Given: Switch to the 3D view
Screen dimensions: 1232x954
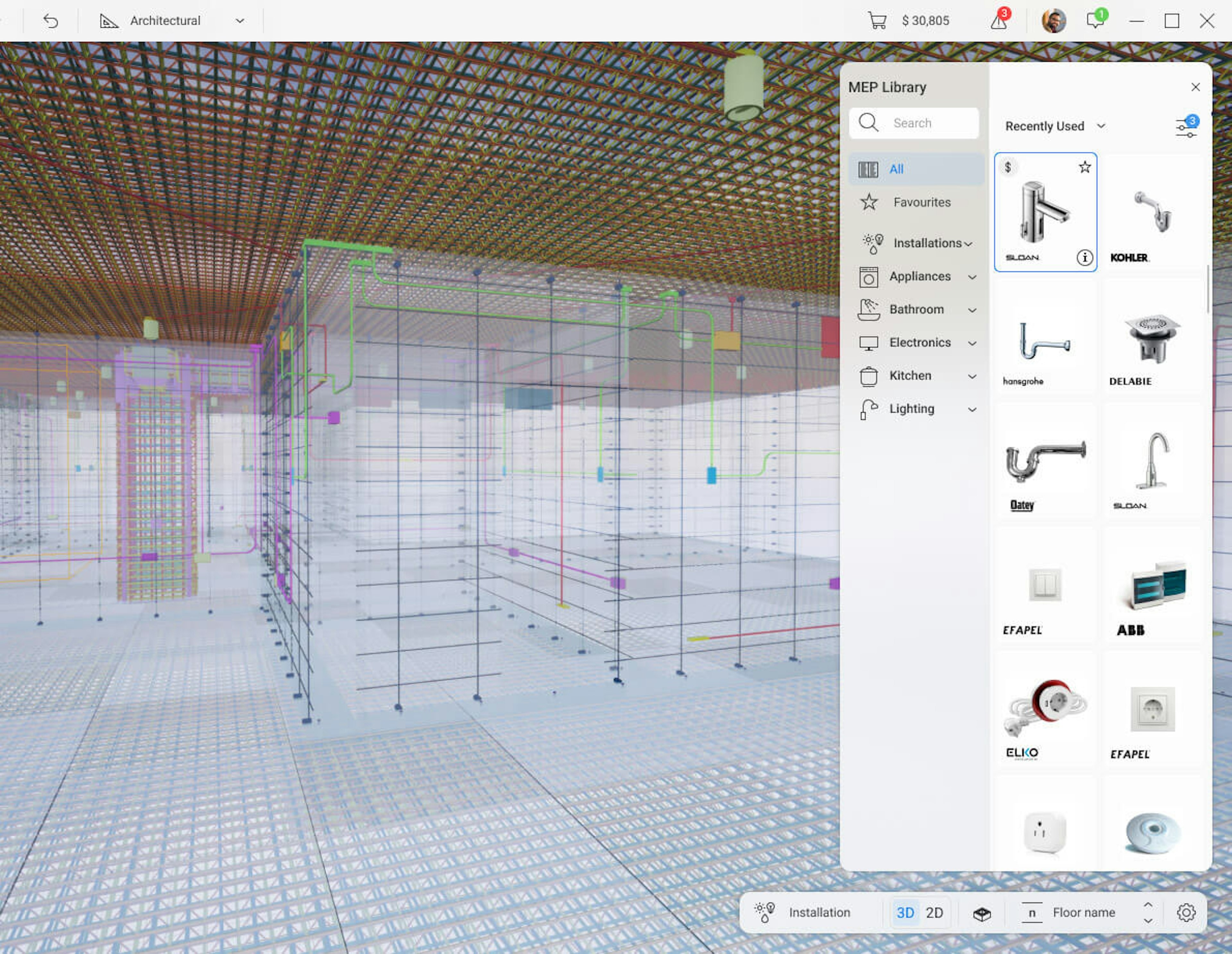Looking at the screenshot, I should coord(905,912).
